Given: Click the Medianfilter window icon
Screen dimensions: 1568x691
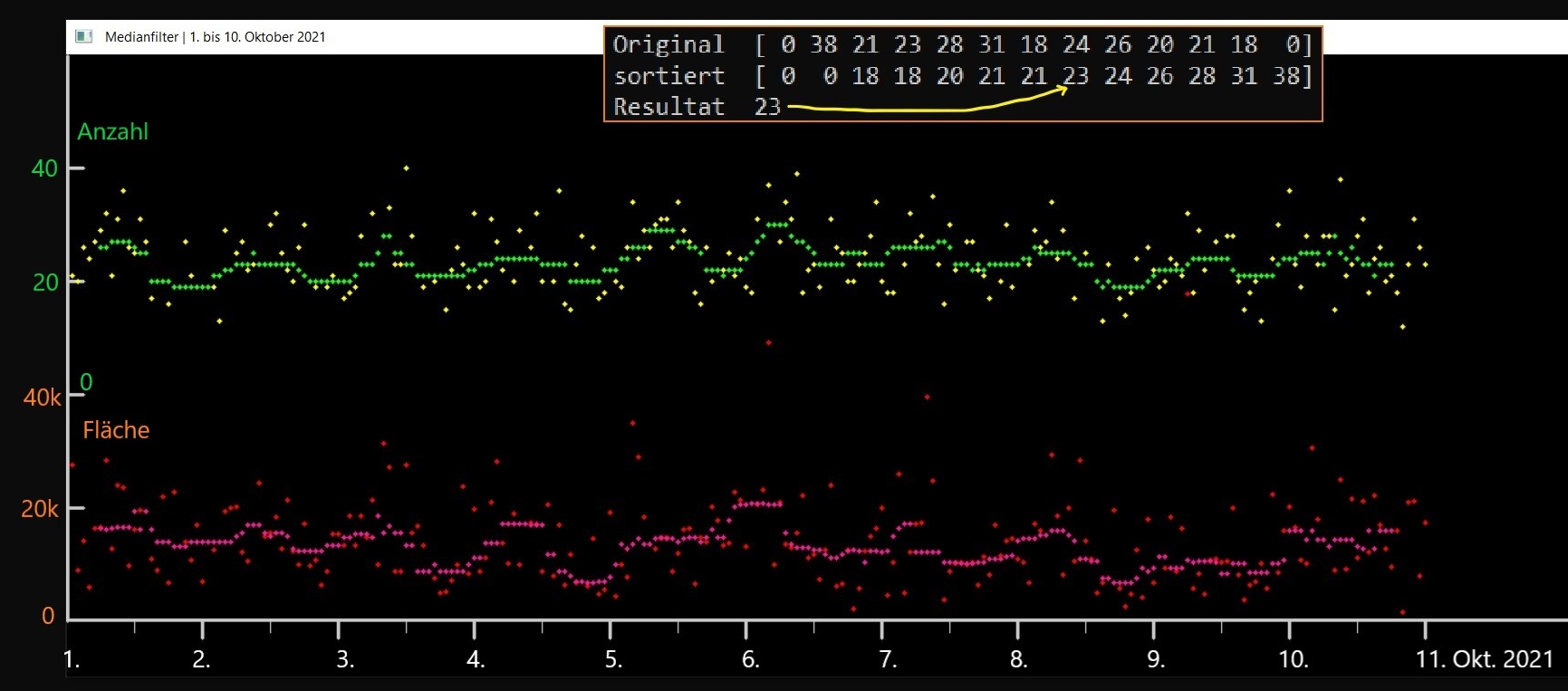Looking at the screenshot, I should 84,36.
